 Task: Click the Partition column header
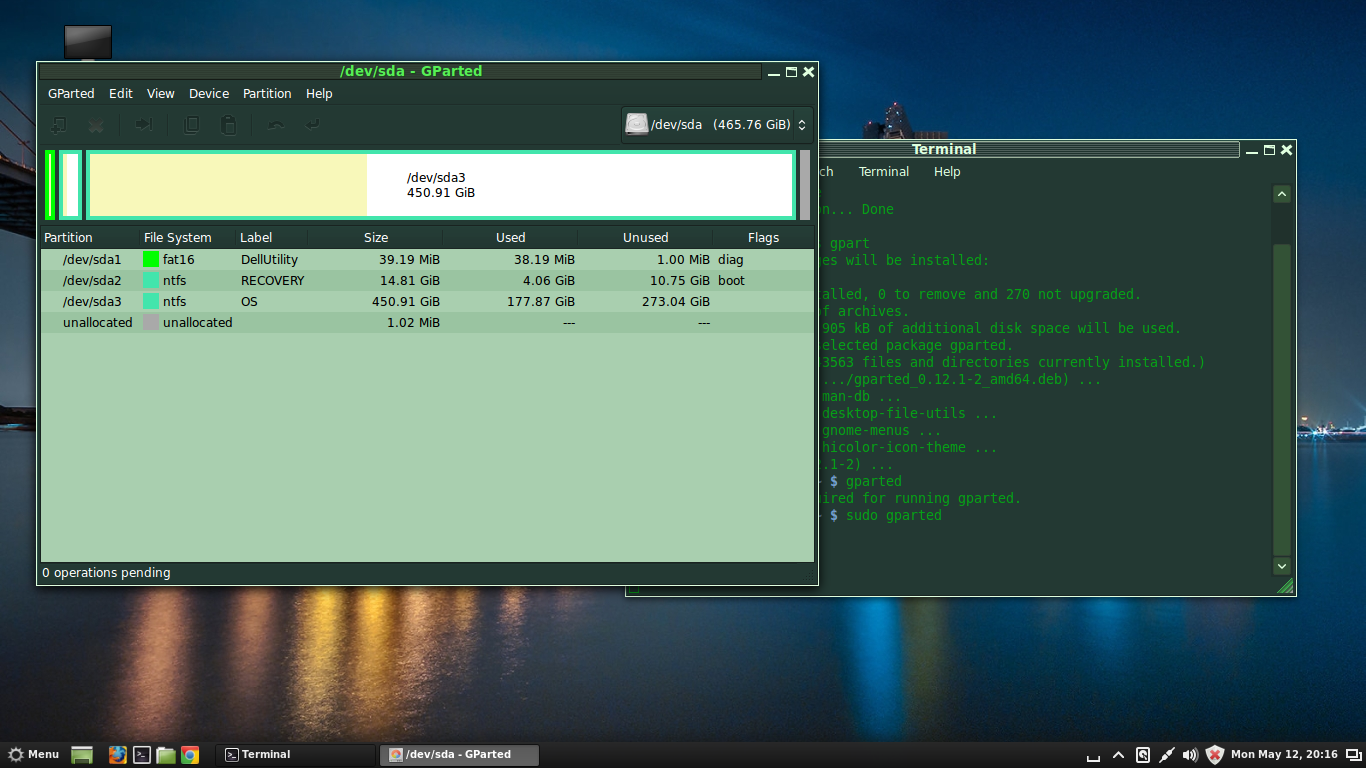(89, 238)
